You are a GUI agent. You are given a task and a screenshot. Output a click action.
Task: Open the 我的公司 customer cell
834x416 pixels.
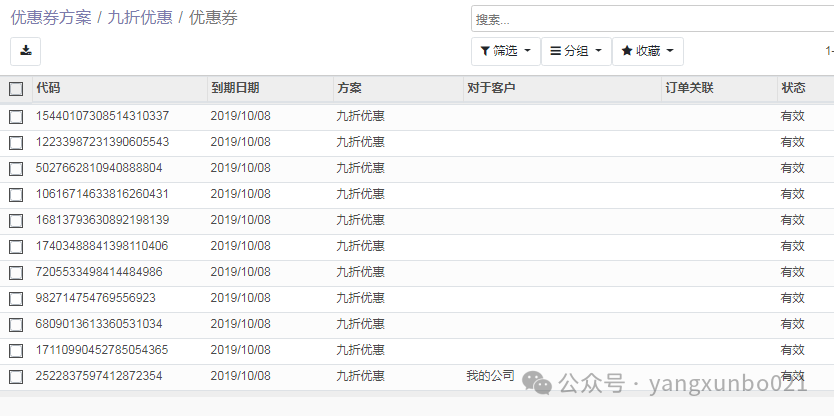point(490,376)
